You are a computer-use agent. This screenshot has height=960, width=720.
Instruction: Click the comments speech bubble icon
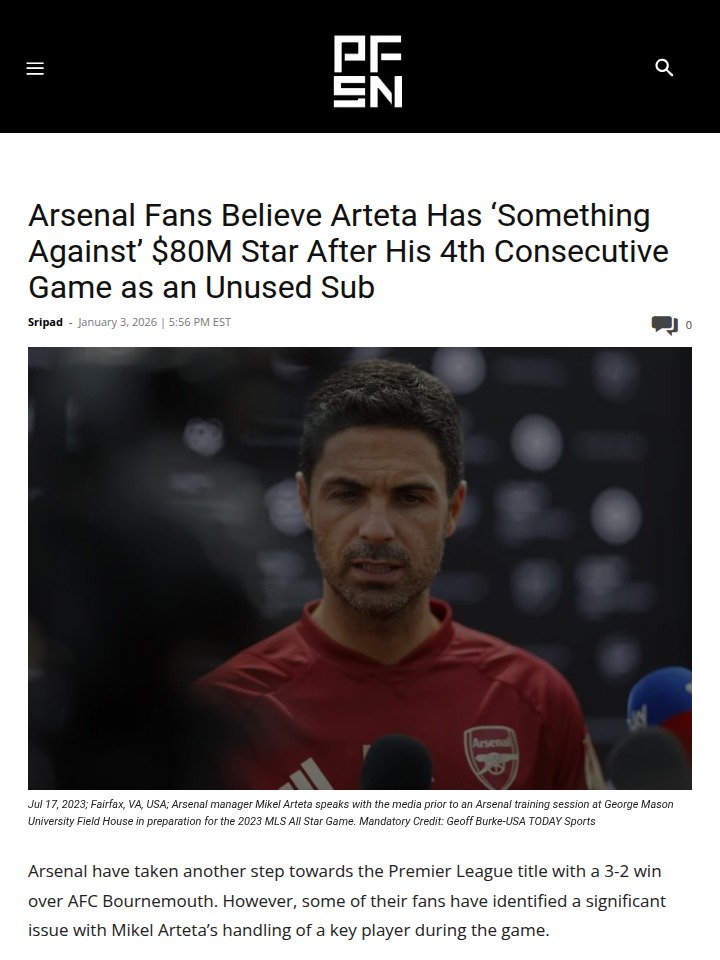click(664, 324)
